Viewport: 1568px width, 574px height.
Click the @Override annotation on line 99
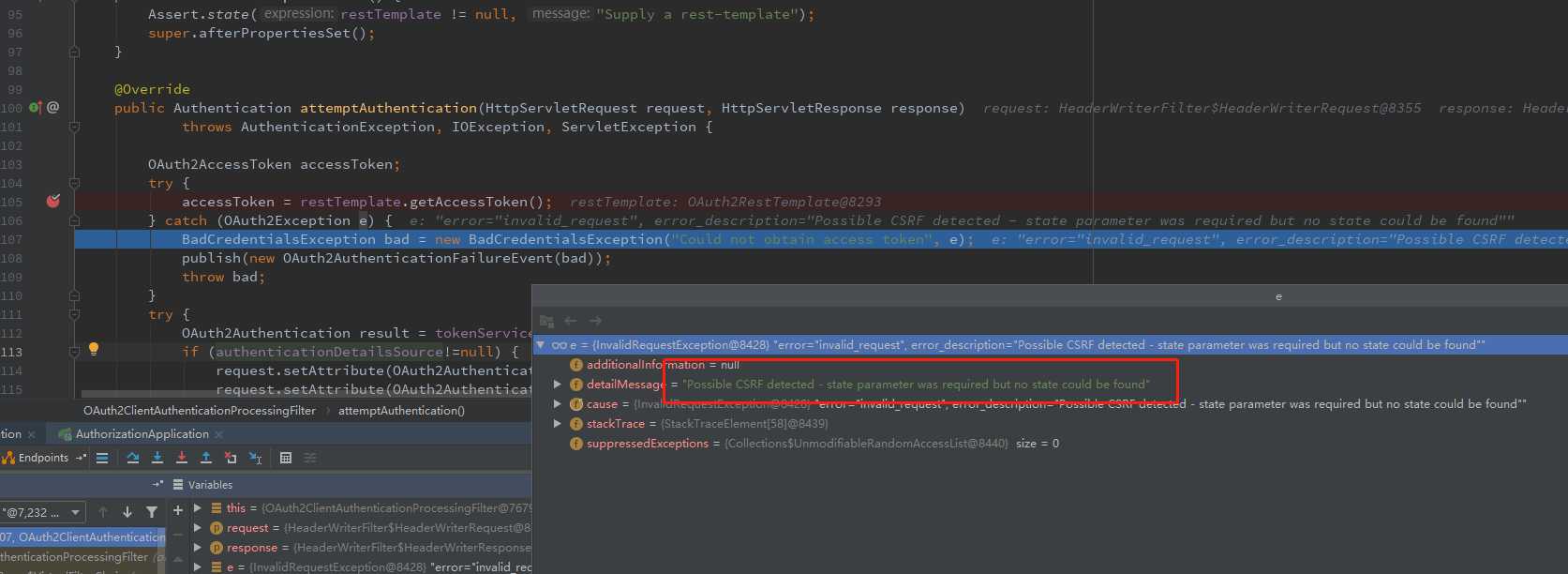tap(152, 89)
